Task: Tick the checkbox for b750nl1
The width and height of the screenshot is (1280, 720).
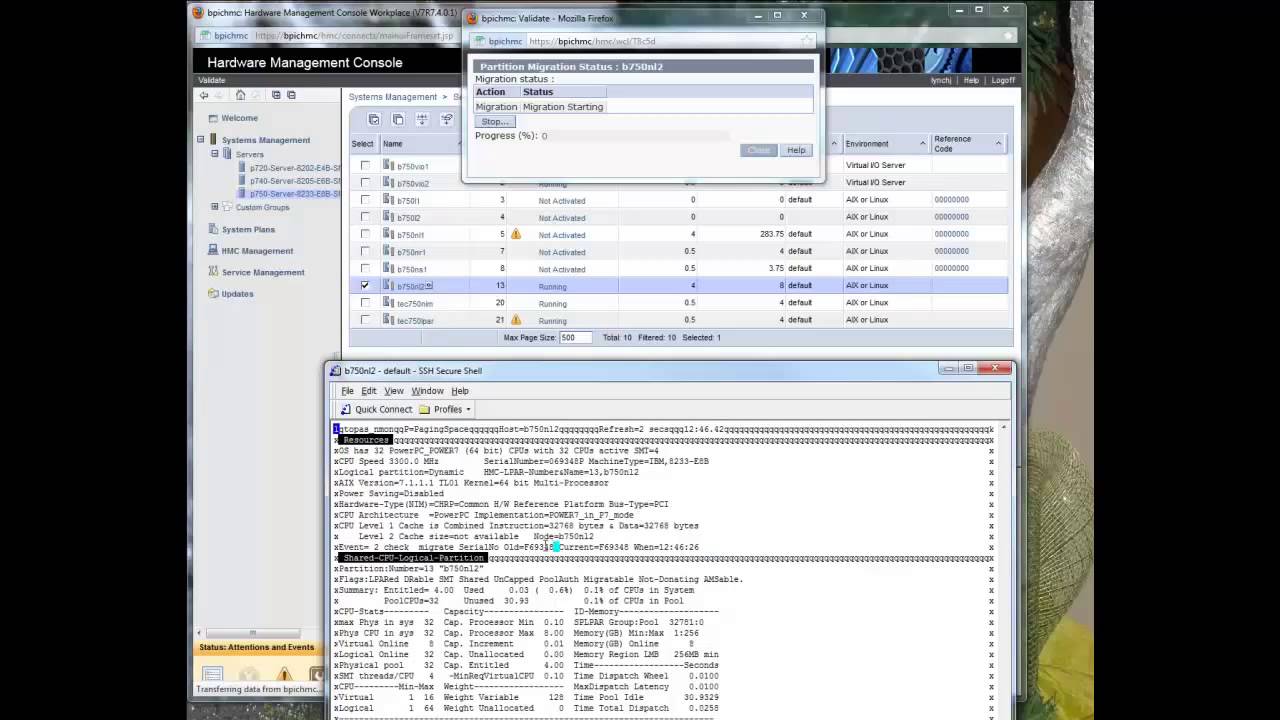Action: point(365,234)
